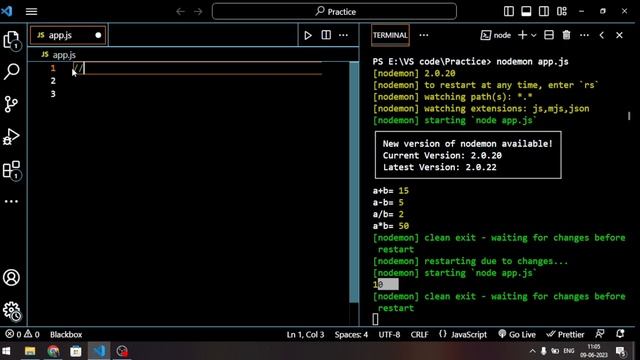Viewport: 640px width, 360px height.
Task: Close the terminal panel
Action: pos(619,35)
